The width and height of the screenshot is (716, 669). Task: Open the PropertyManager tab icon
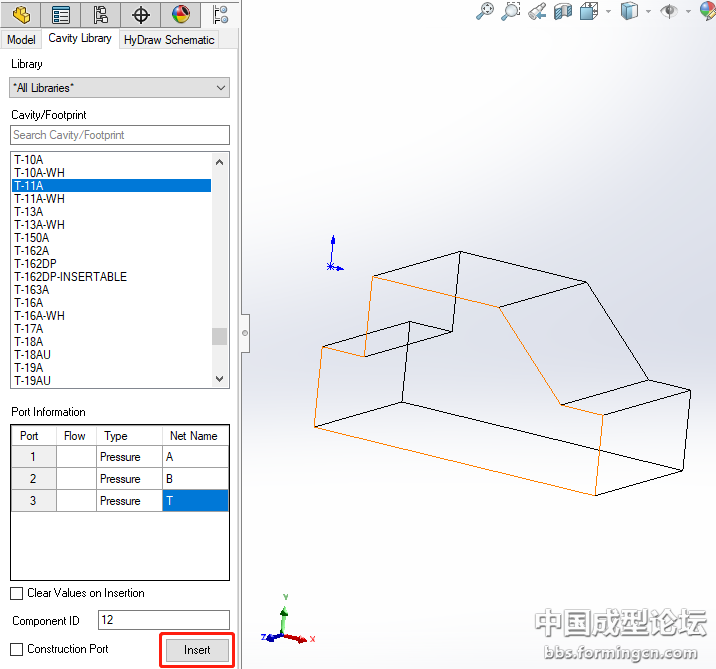[x=61, y=14]
